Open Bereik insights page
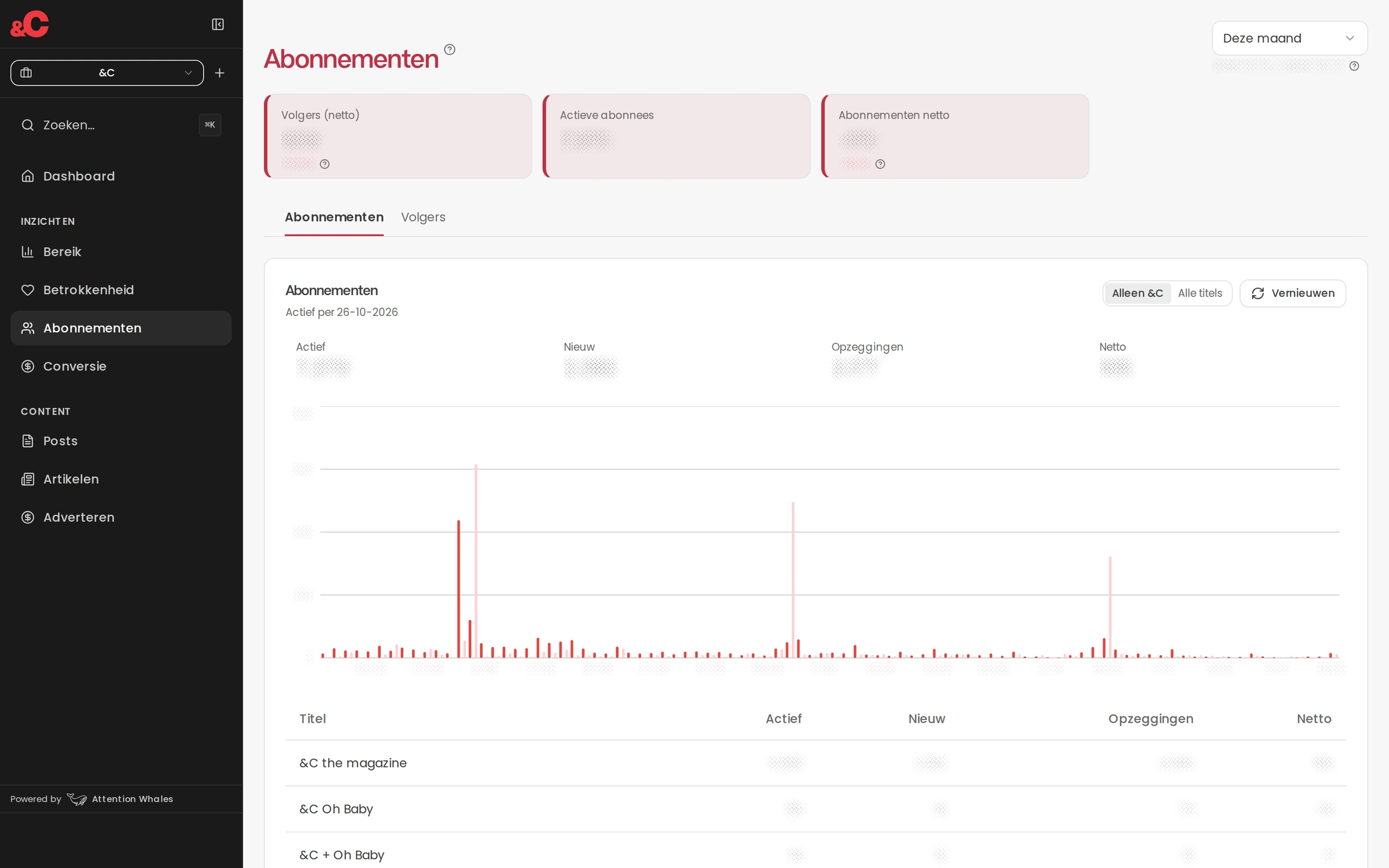The image size is (1389, 868). coord(121,252)
